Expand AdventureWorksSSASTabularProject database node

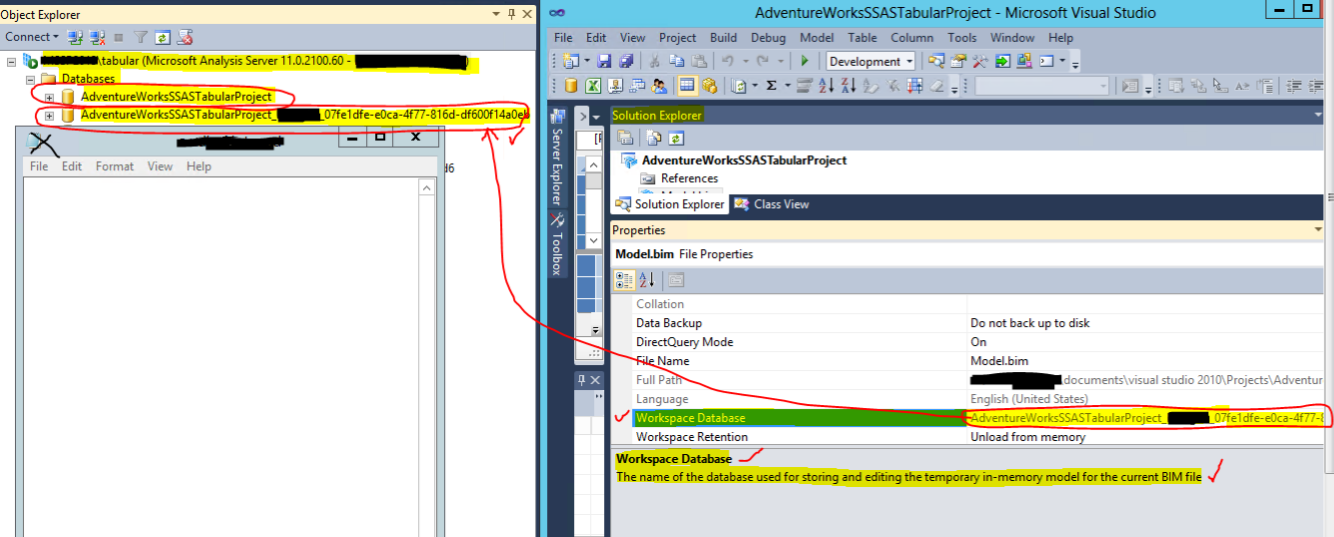click(x=49, y=97)
